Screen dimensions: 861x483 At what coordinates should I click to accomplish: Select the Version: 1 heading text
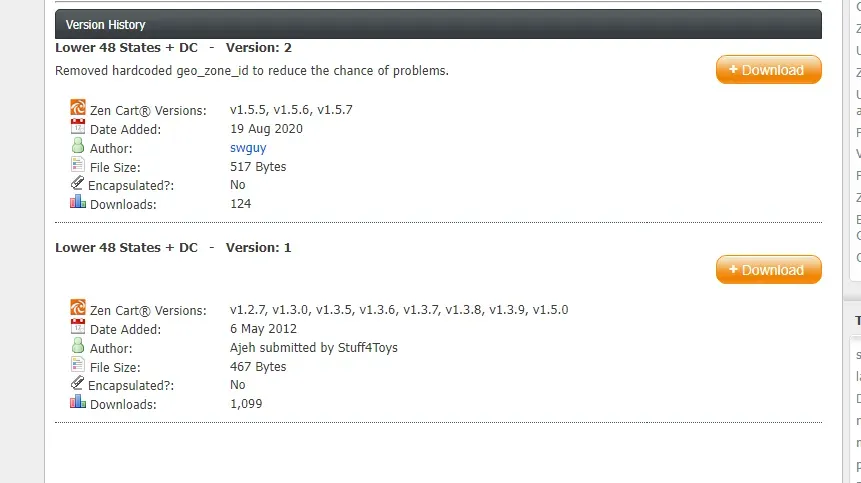(259, 248)
